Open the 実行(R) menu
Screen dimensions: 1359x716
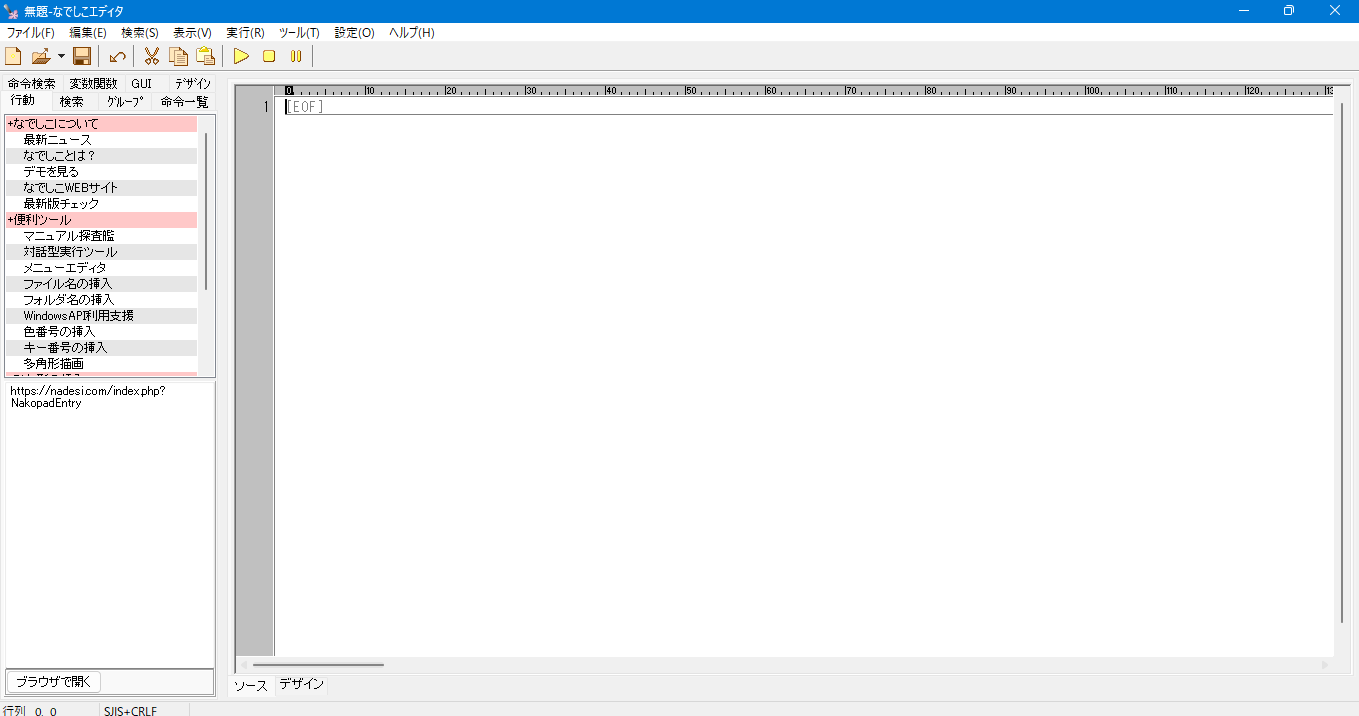click(245, 33)
